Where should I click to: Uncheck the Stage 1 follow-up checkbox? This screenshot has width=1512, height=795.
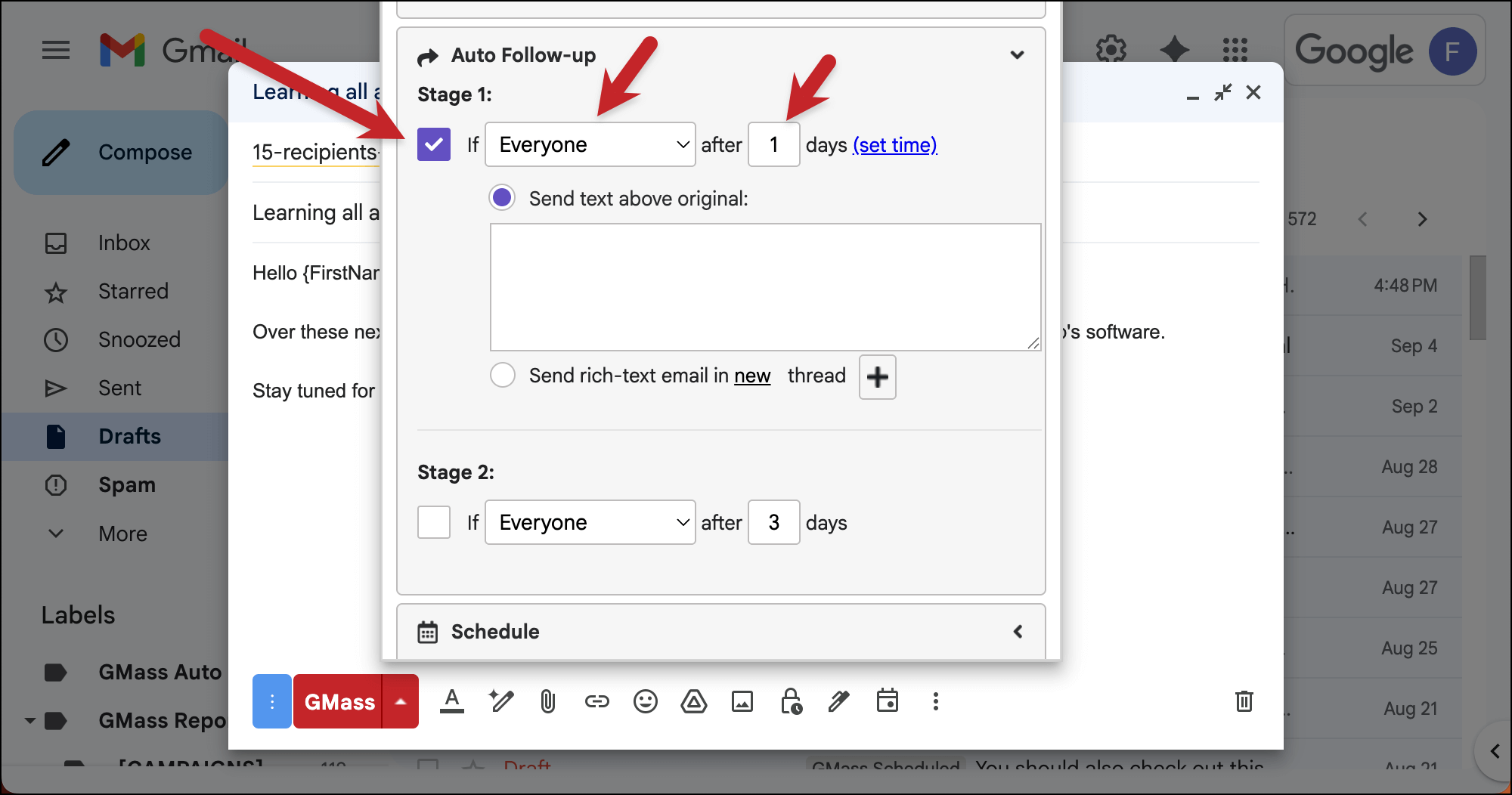pos(434,144)
